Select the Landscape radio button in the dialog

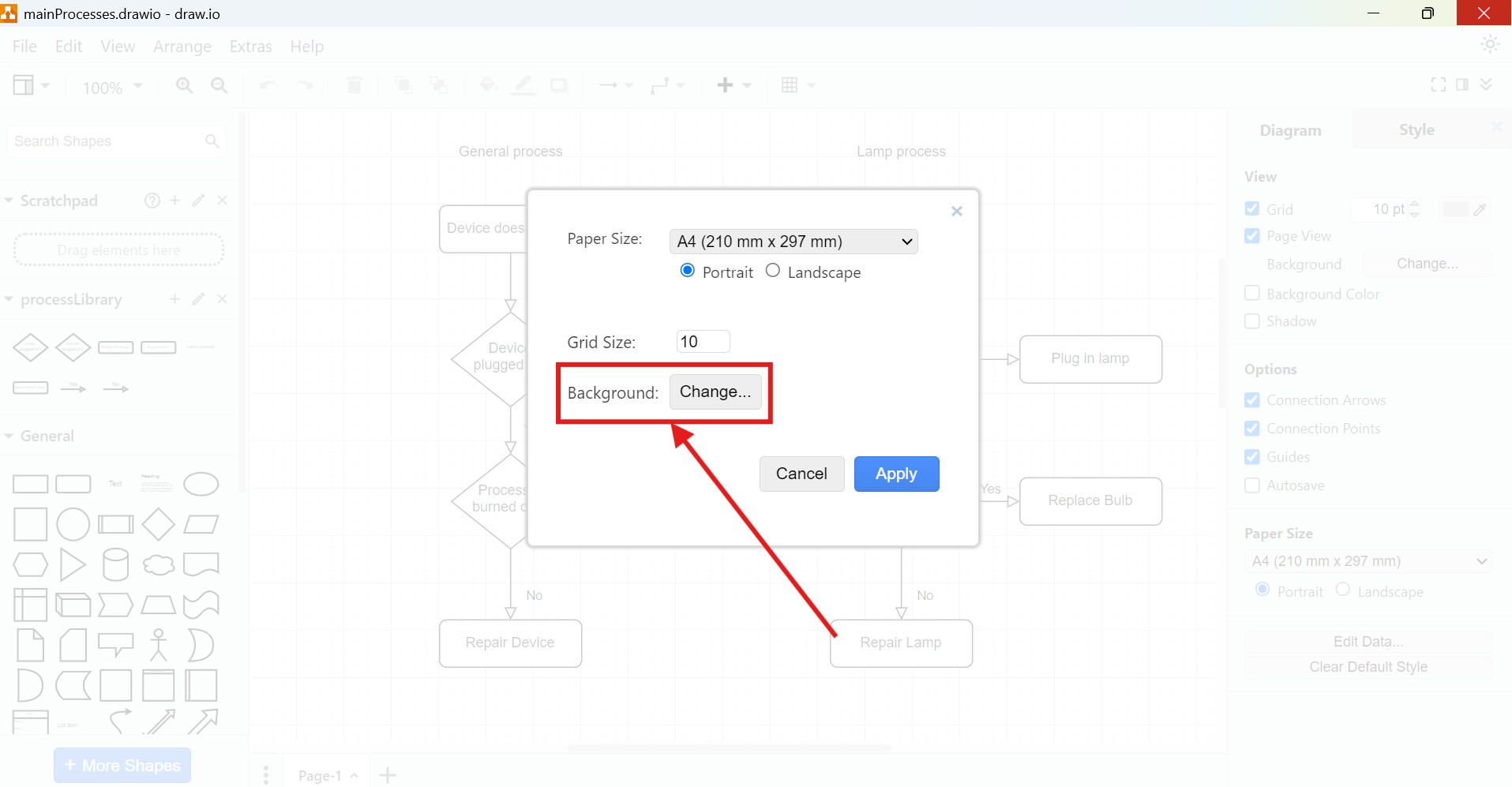click(x=773, y=271)
